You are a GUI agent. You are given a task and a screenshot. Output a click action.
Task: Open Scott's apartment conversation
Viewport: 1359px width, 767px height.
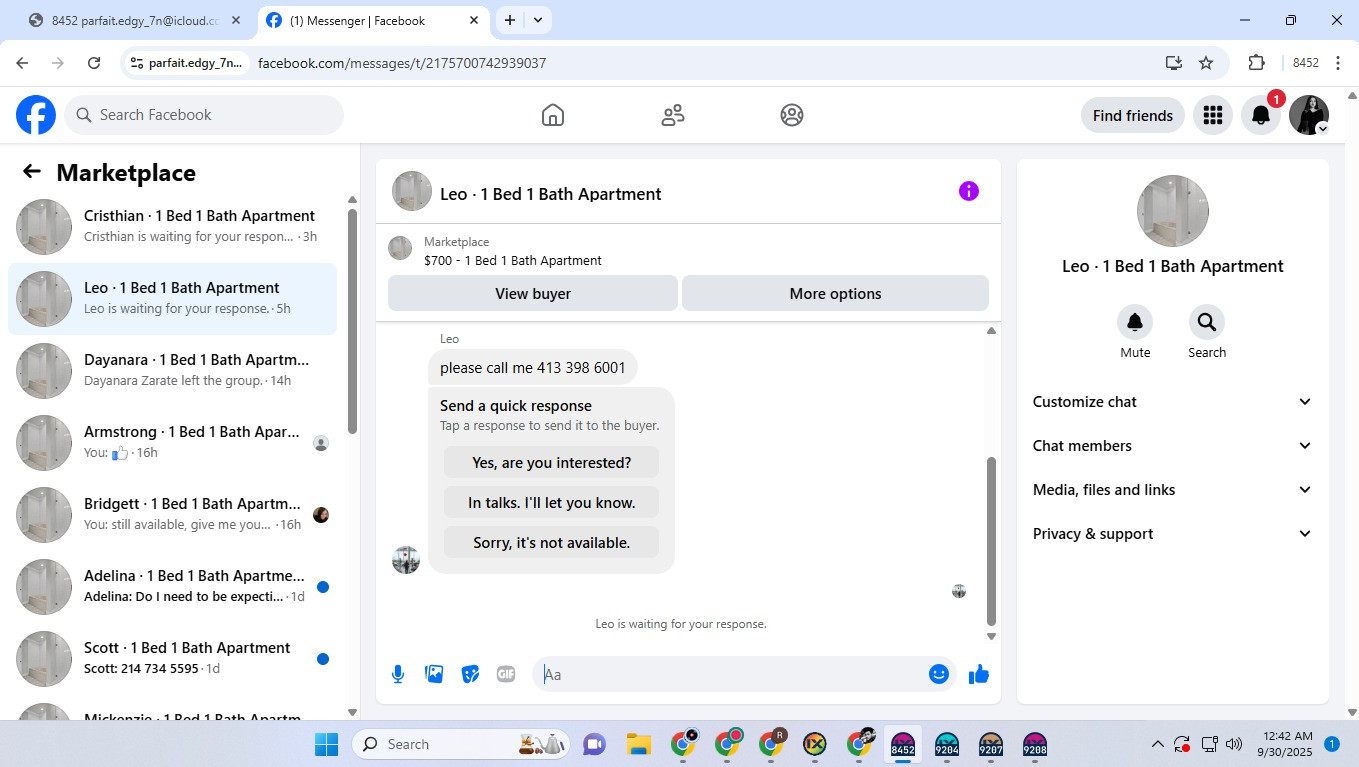pyautogui.click(x=172, y=659)
